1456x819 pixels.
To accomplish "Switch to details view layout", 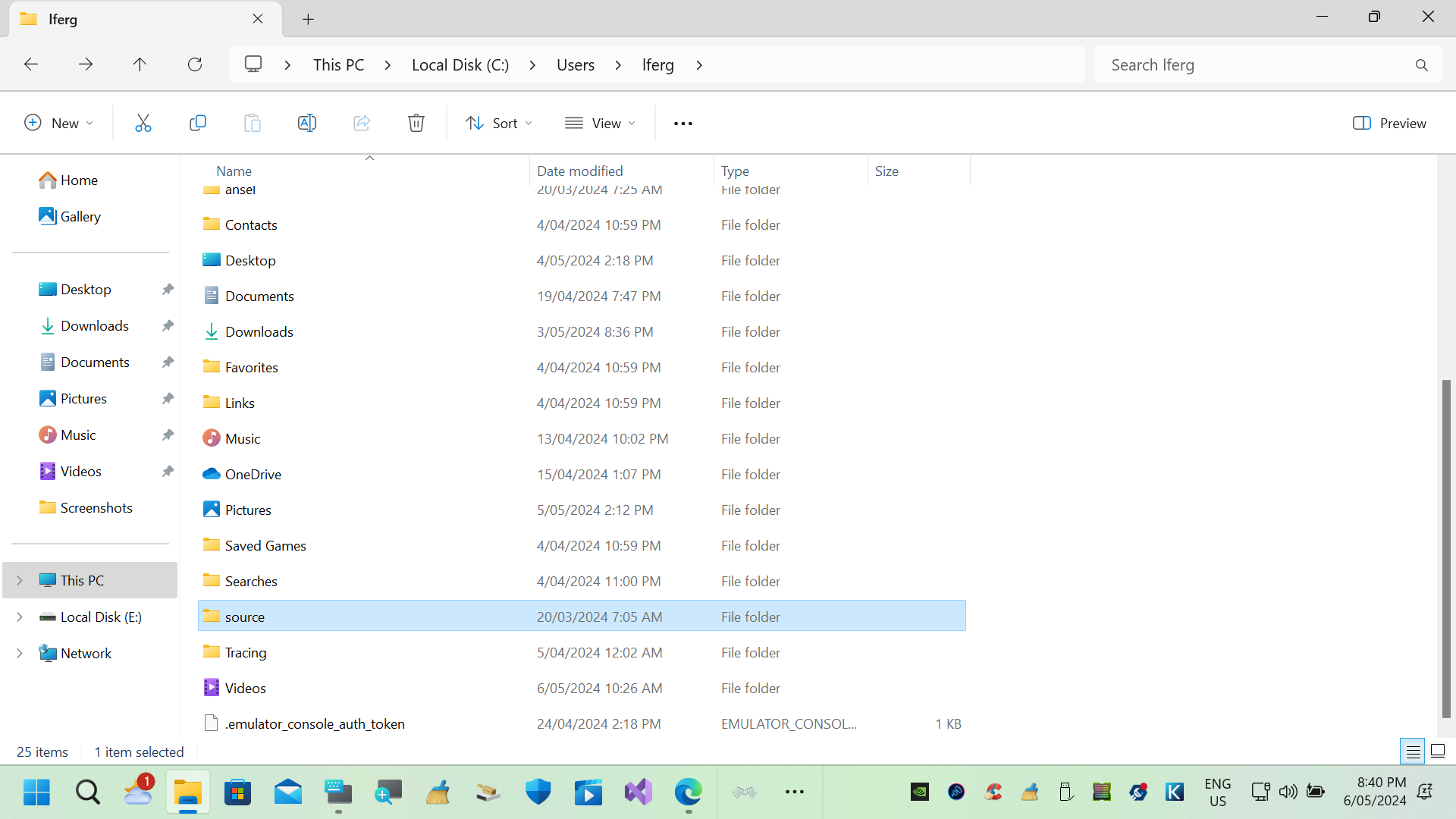I will click(x=1413, y=751).
